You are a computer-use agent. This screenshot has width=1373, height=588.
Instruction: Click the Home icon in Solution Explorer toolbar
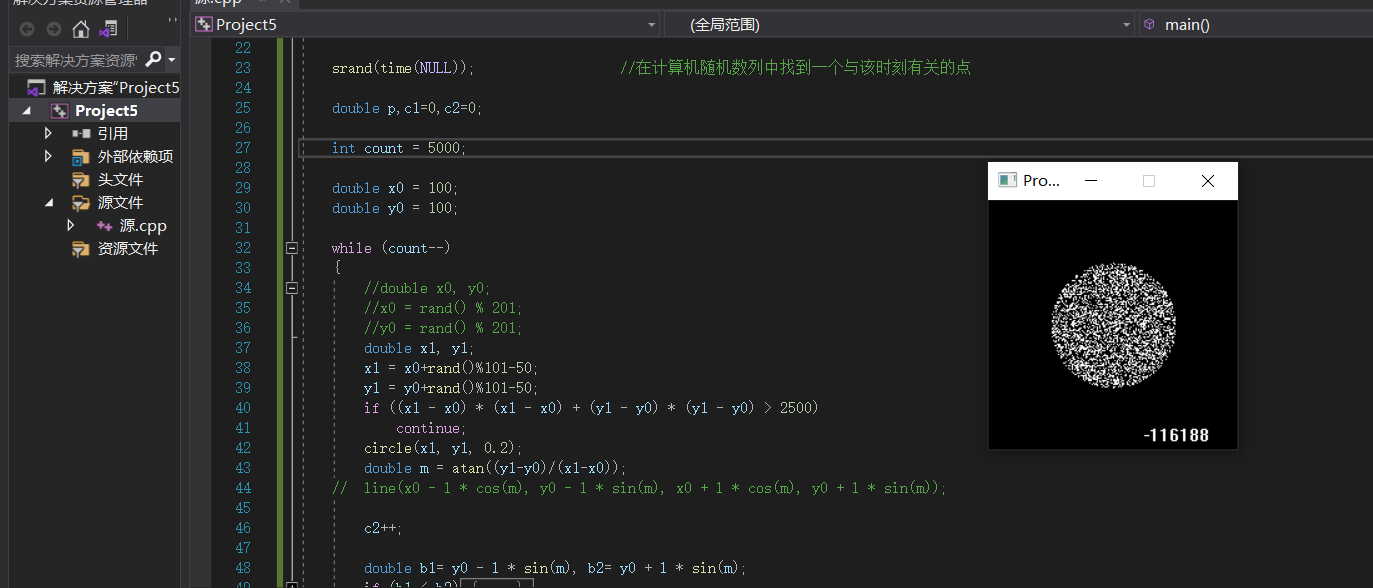pos(79,29)
